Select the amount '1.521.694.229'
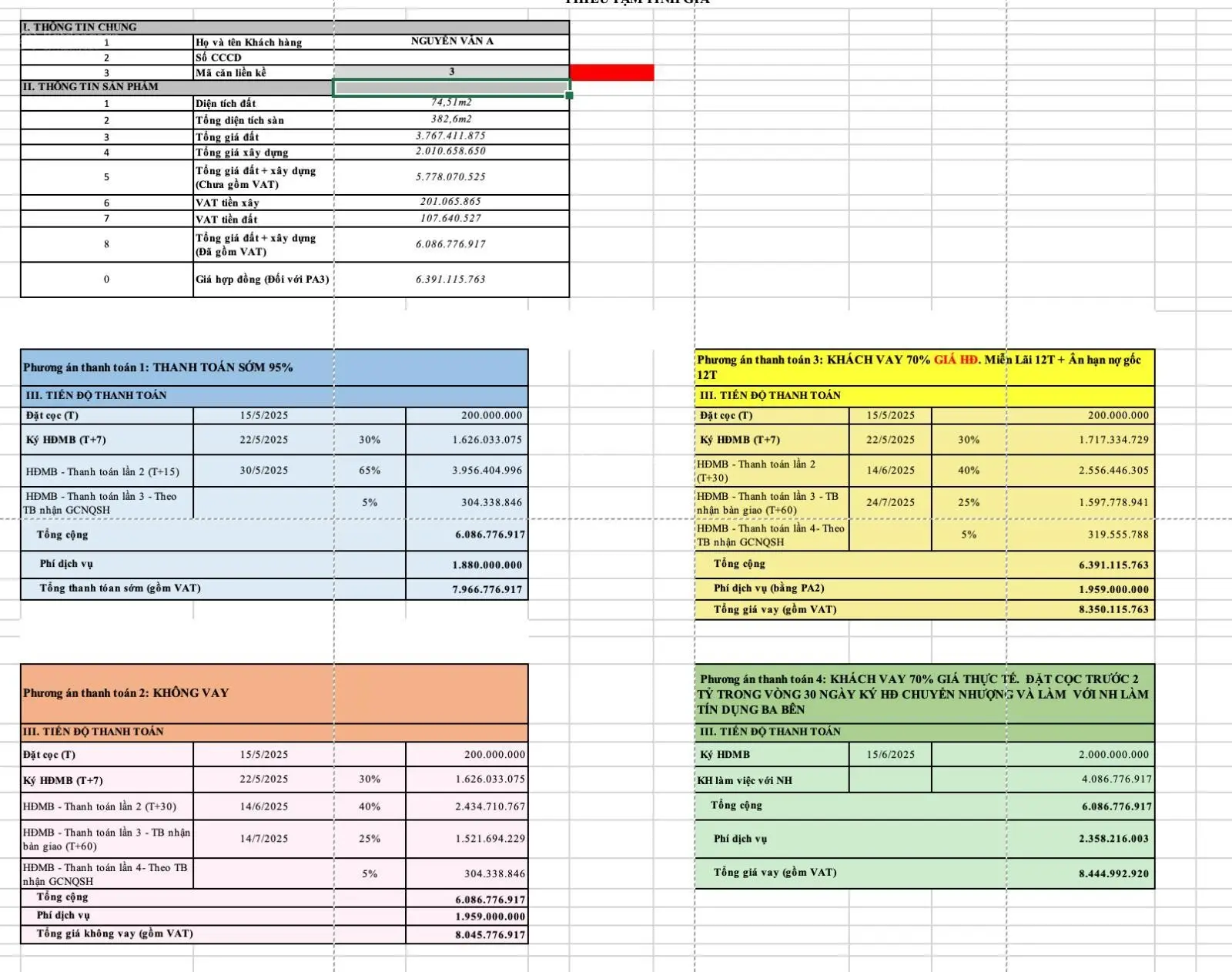Screen dimensions: 1232x972 point(467,839)
